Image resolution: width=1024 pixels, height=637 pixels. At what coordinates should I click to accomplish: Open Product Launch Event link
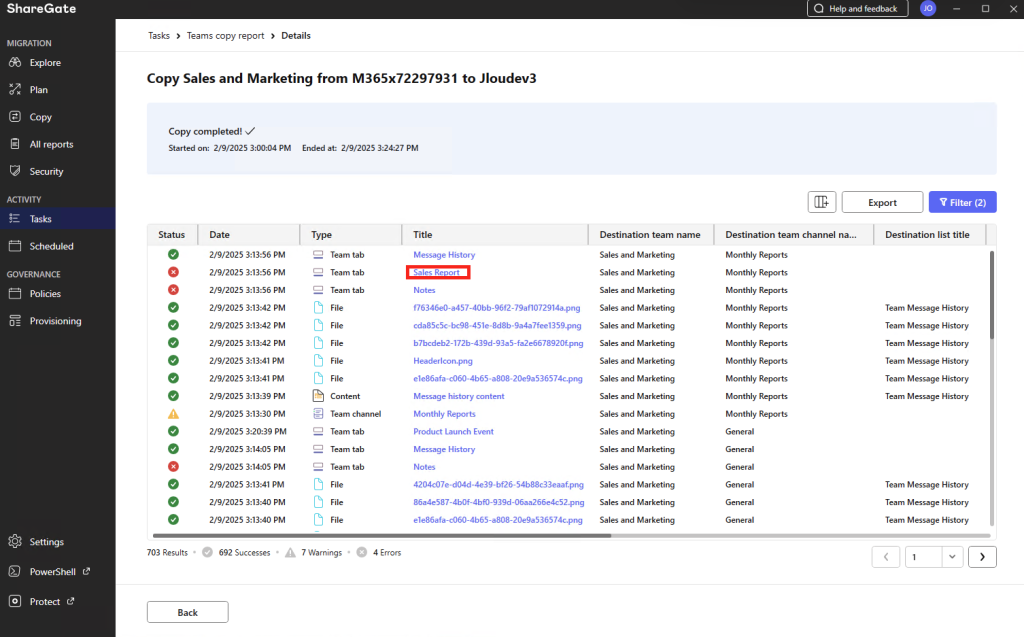453,432
